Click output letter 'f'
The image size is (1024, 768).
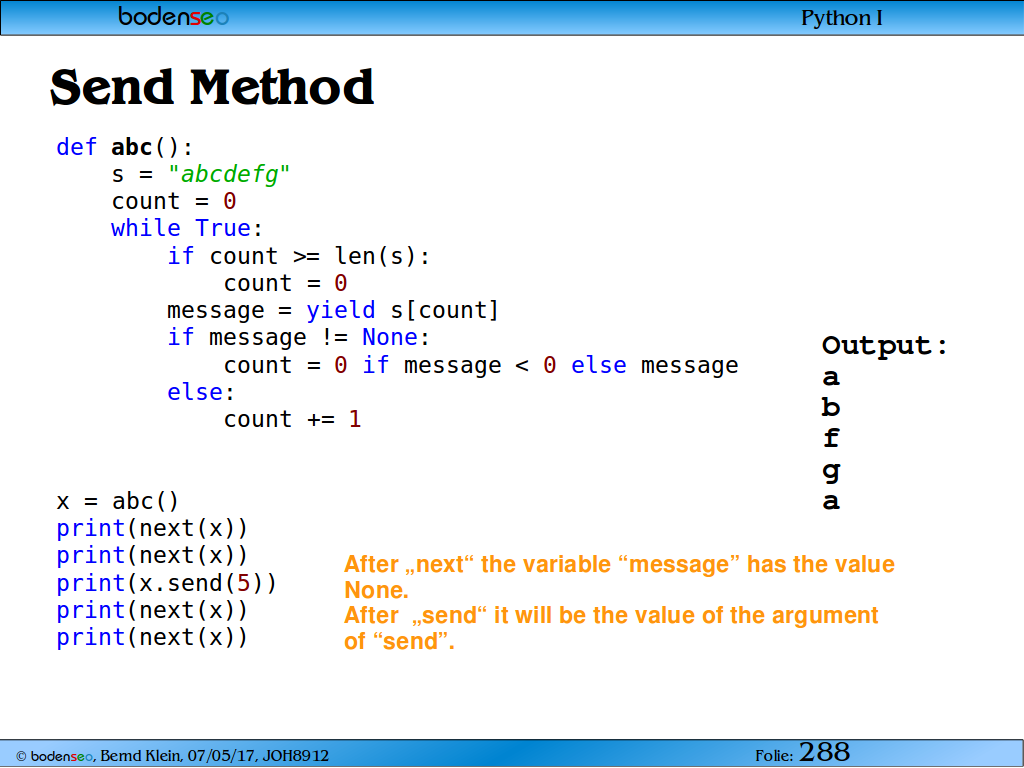pos(831,438)
